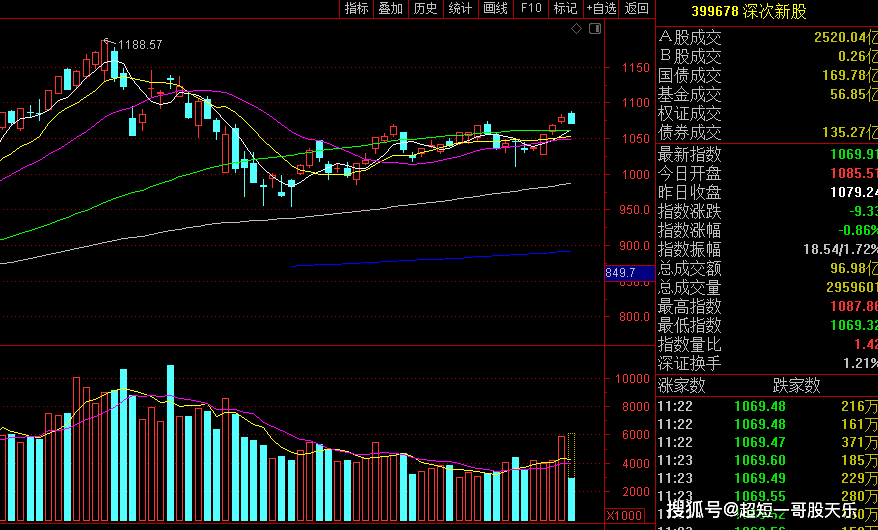878x530 pixels.
Task: Click the 2000 volume axis label
Action: click(636, 492)
